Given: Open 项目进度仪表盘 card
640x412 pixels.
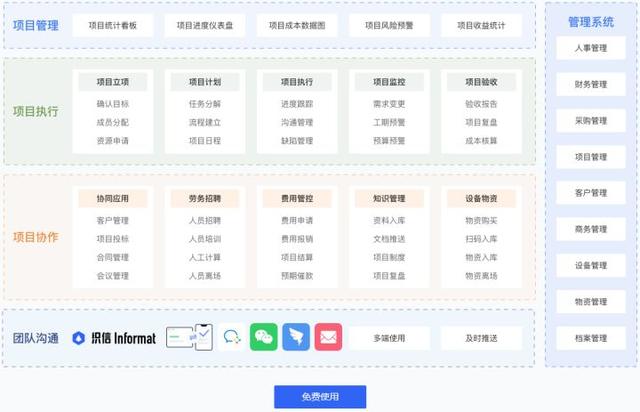Looking at the screenshot, I should 205,25.
